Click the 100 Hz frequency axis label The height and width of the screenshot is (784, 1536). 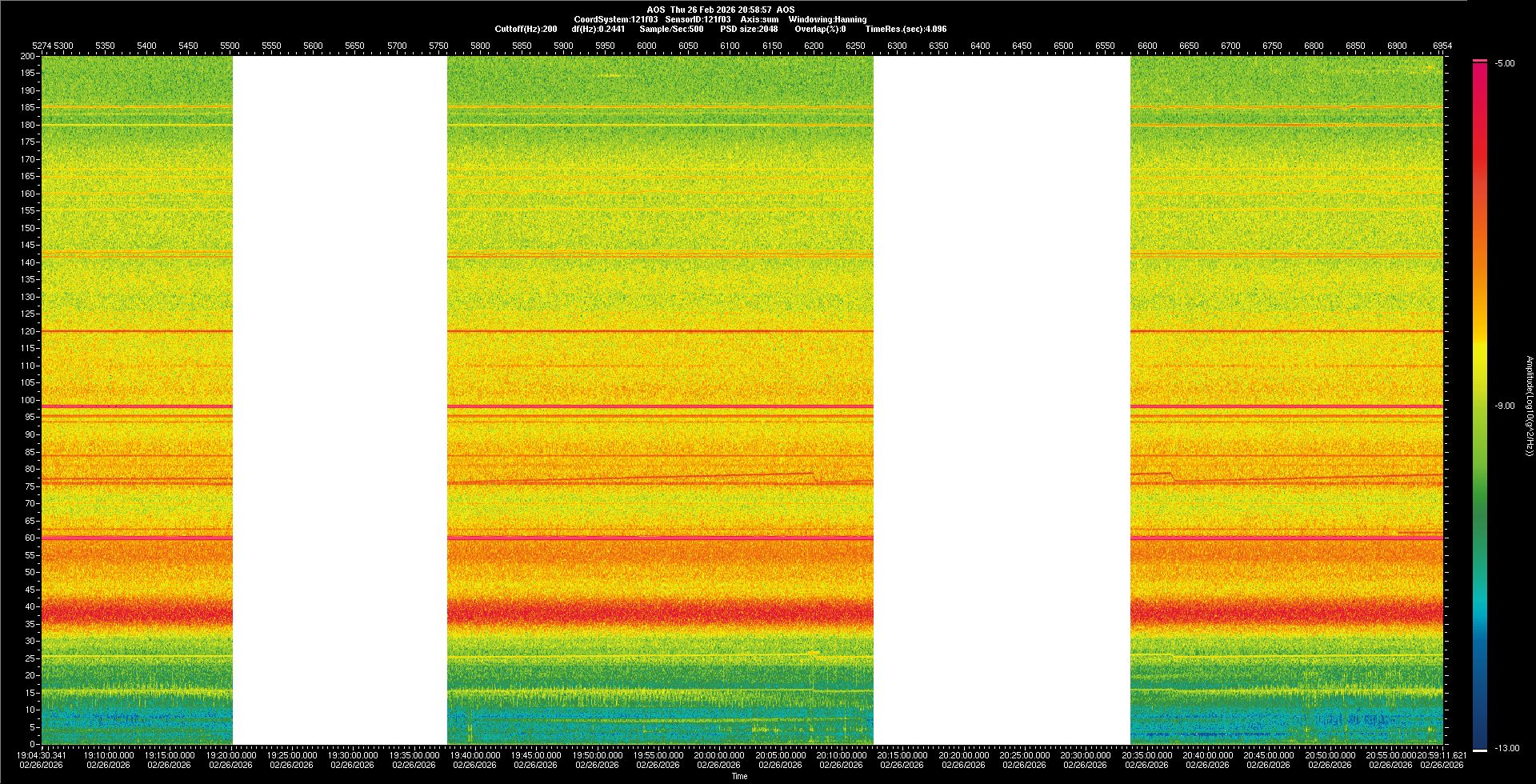click(x=28, y=400)
